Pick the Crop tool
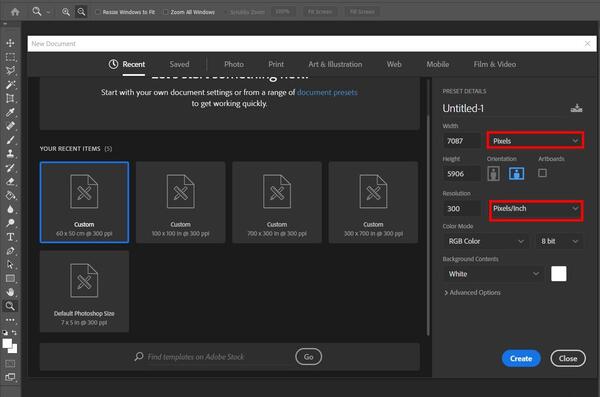600x397 pixels. pos(10,98)
